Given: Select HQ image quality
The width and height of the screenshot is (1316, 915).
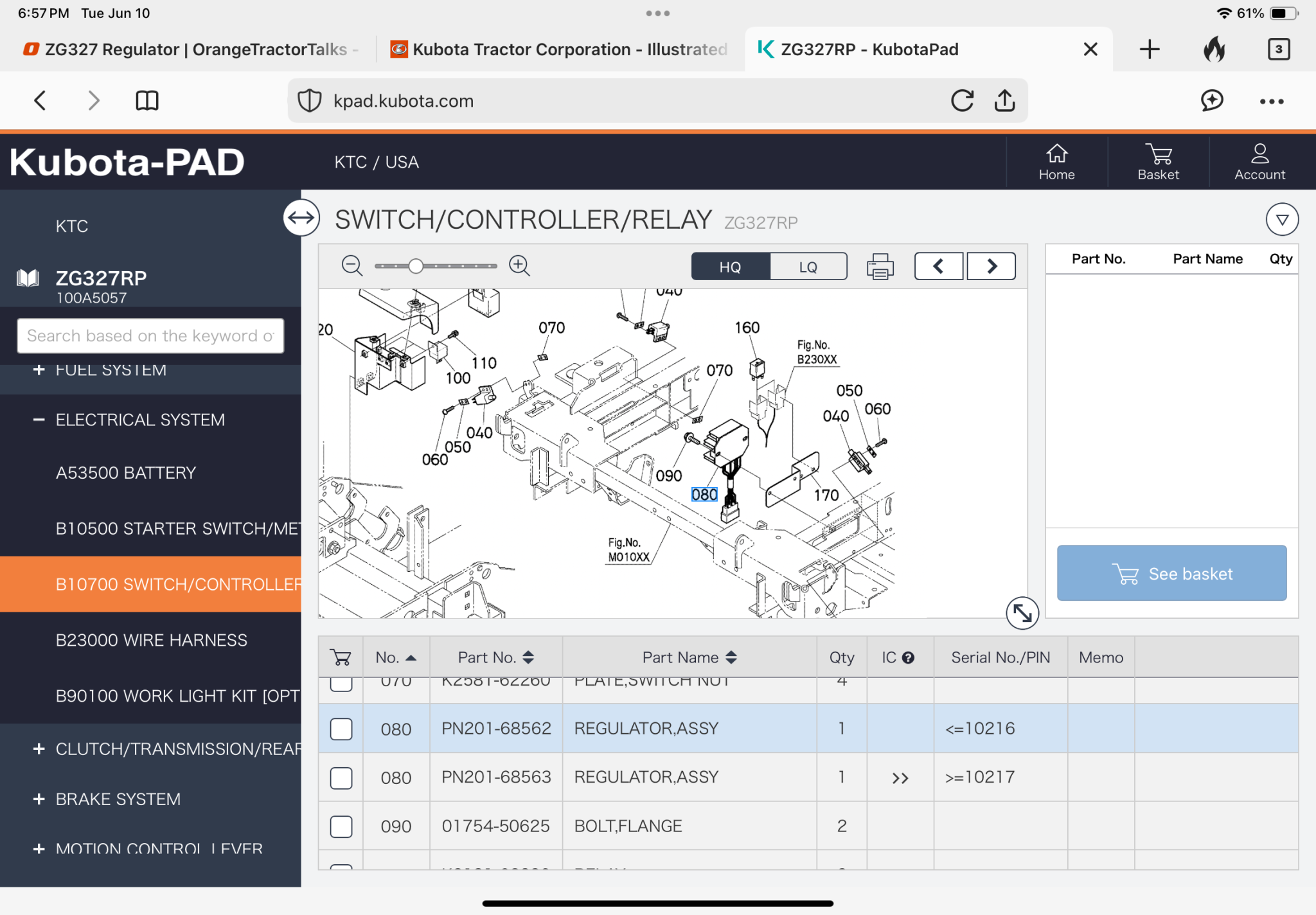Looking at the screenshot, I should [731, 267].
